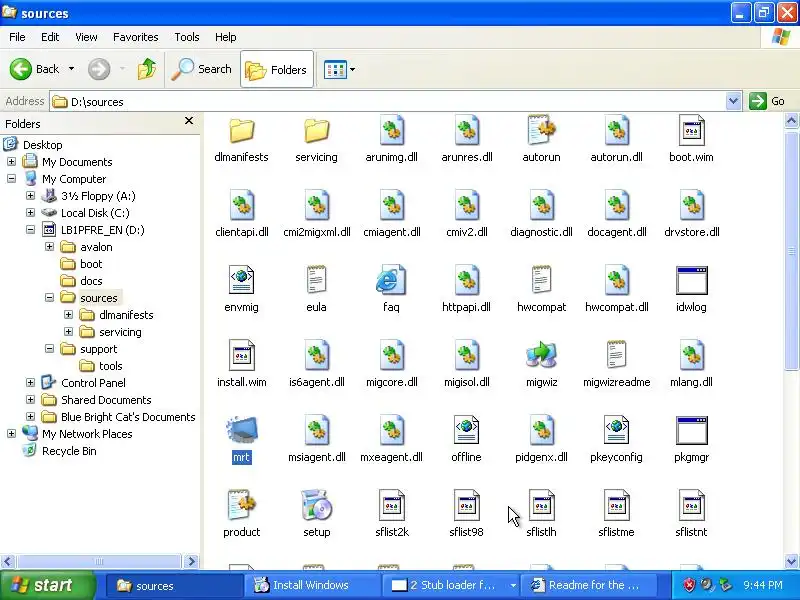Select the offline XML file icon
The height and width of the screenshot is (600, 800).
(466, 430)
